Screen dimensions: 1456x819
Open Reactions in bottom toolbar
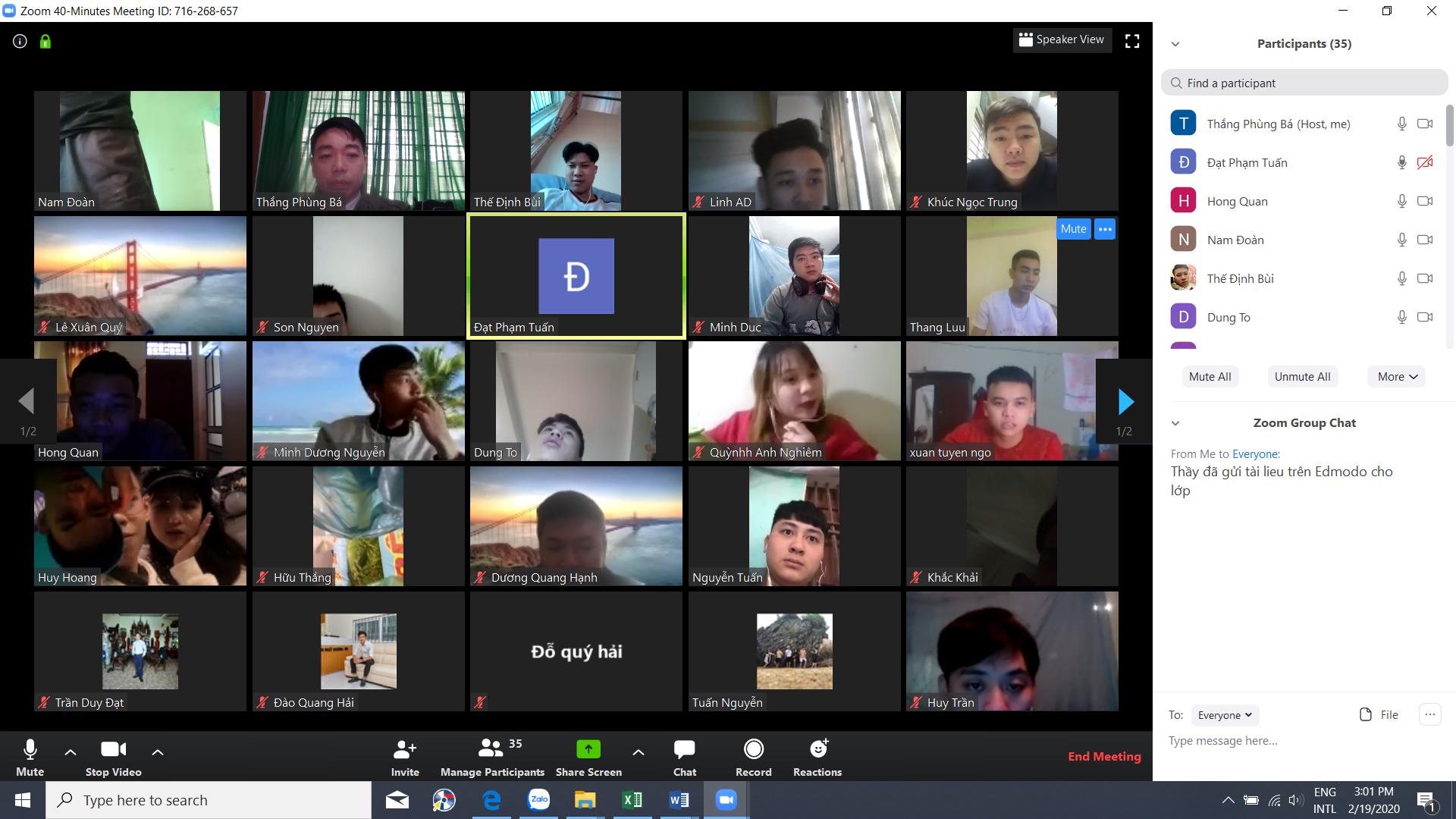point(817,758)
